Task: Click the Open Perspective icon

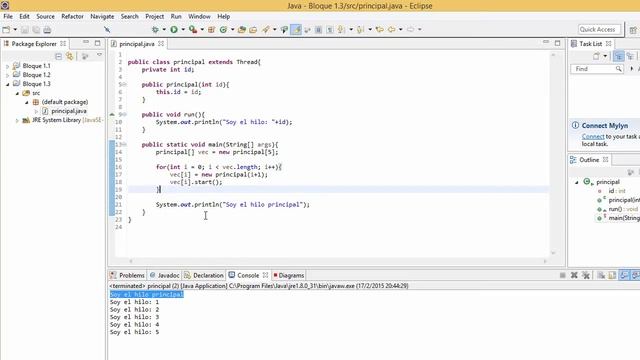Action: coord(633,30)
